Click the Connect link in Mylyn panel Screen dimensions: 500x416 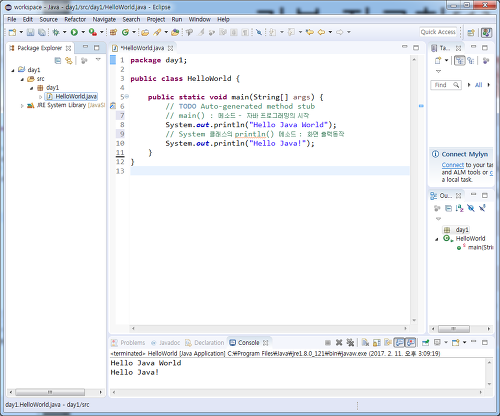453,165
